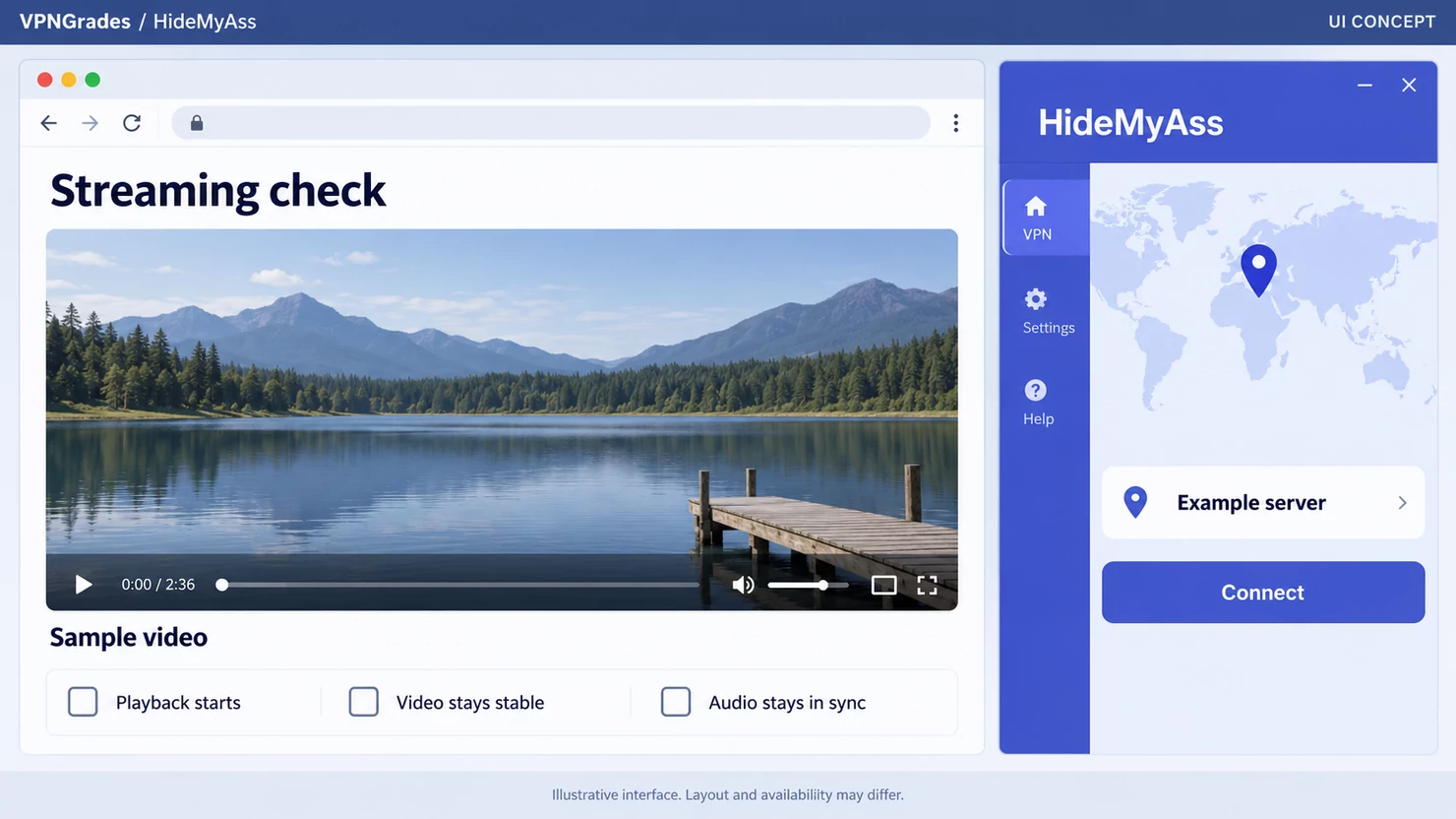Adjust the video volume slider

808,585
